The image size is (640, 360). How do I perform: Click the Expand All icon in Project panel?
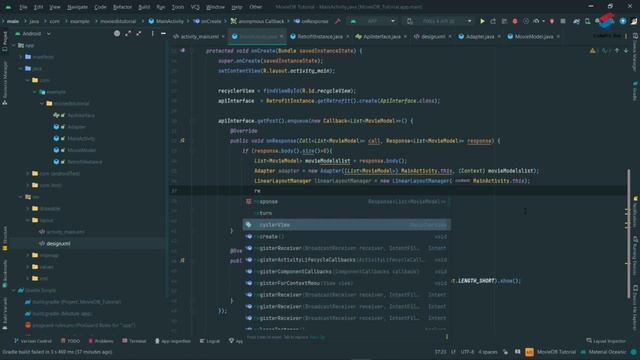coord(128,33)
